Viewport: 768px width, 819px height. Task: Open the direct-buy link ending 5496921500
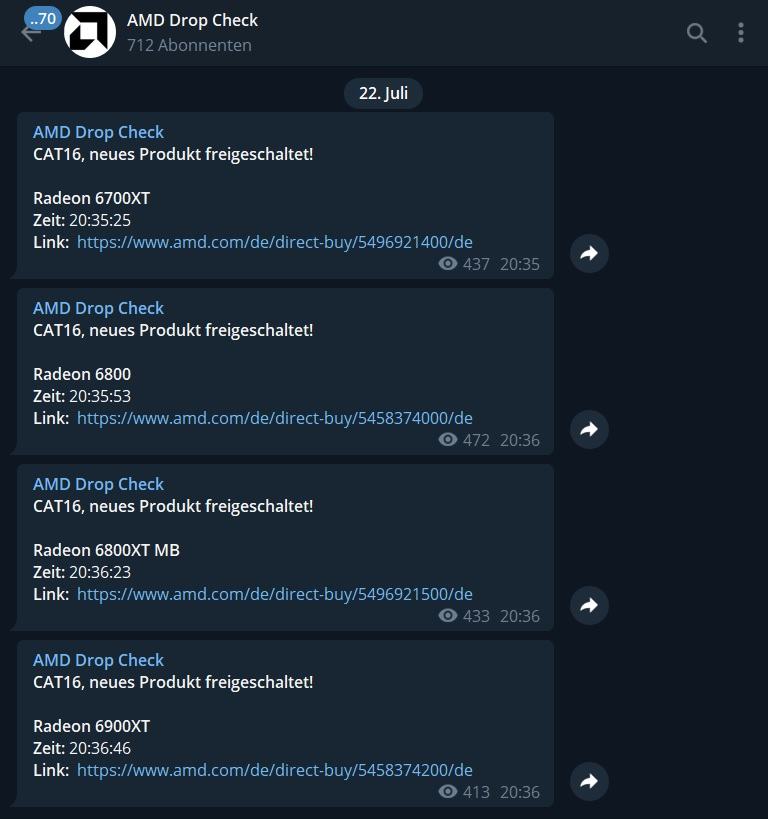pyautogui.click(x=275, y=594)
